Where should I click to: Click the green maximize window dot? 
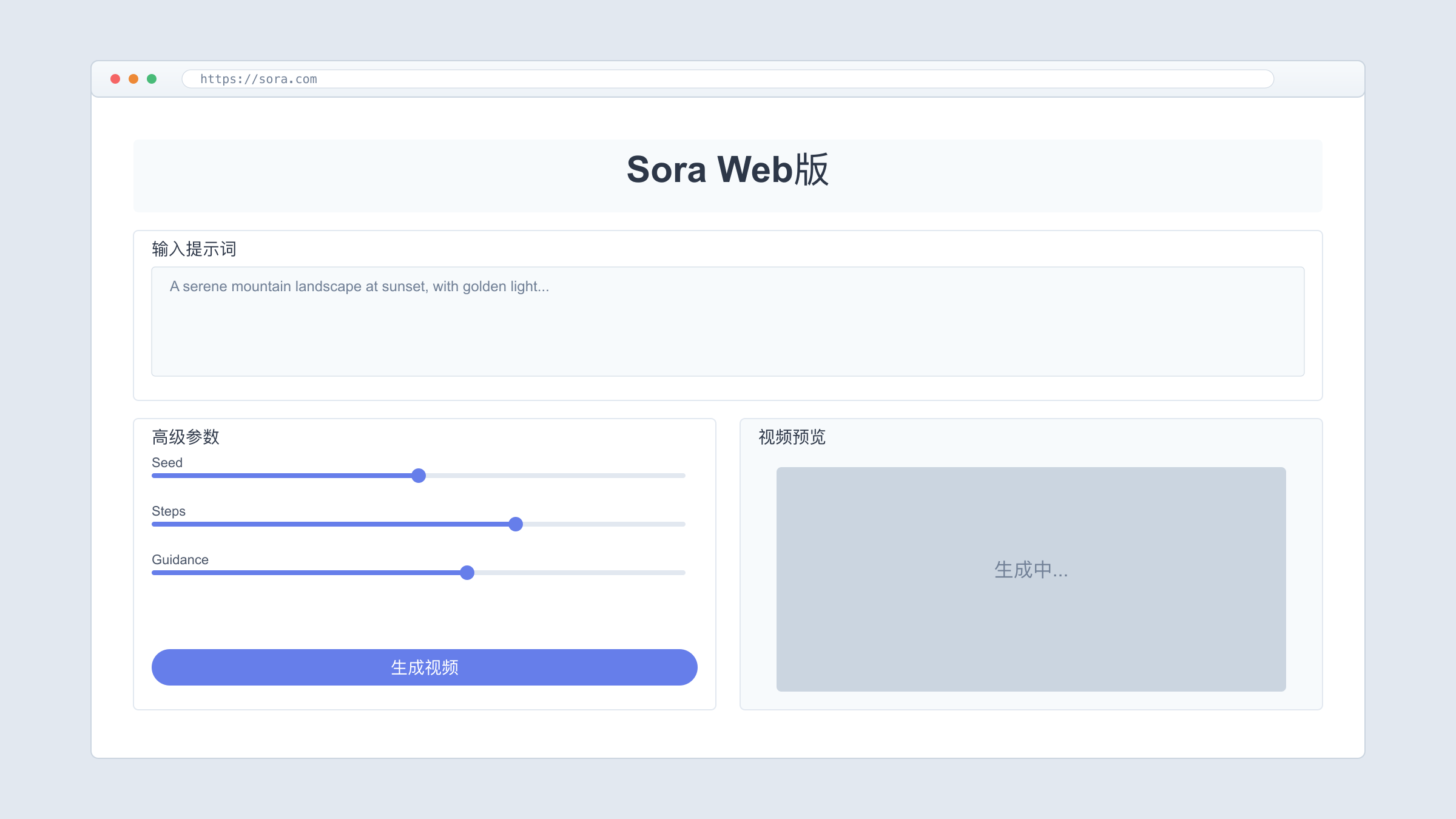click(152, 79)
